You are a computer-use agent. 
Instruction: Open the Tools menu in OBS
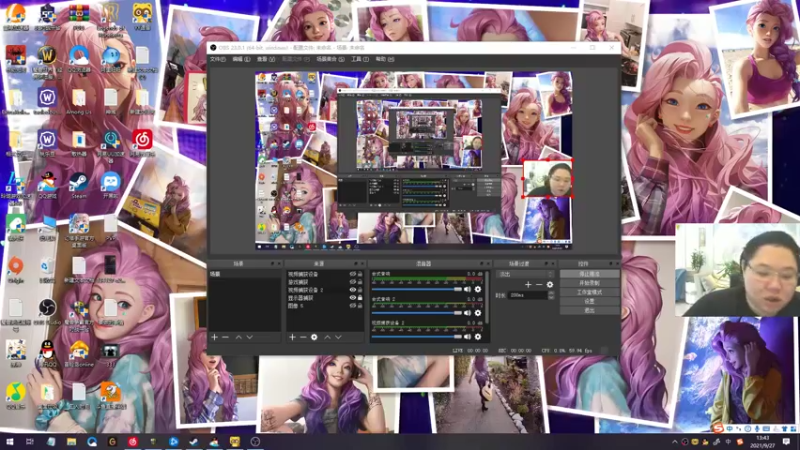pos(359,59)
